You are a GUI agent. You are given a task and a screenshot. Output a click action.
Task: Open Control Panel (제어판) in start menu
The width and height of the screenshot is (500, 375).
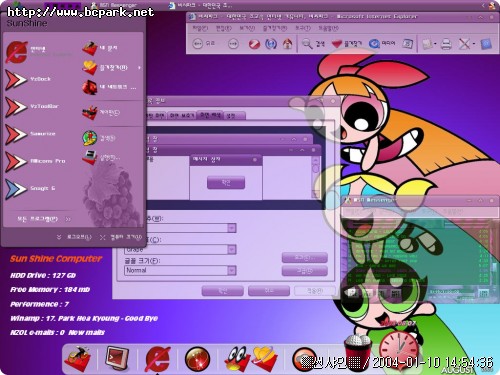click(101, 112)
